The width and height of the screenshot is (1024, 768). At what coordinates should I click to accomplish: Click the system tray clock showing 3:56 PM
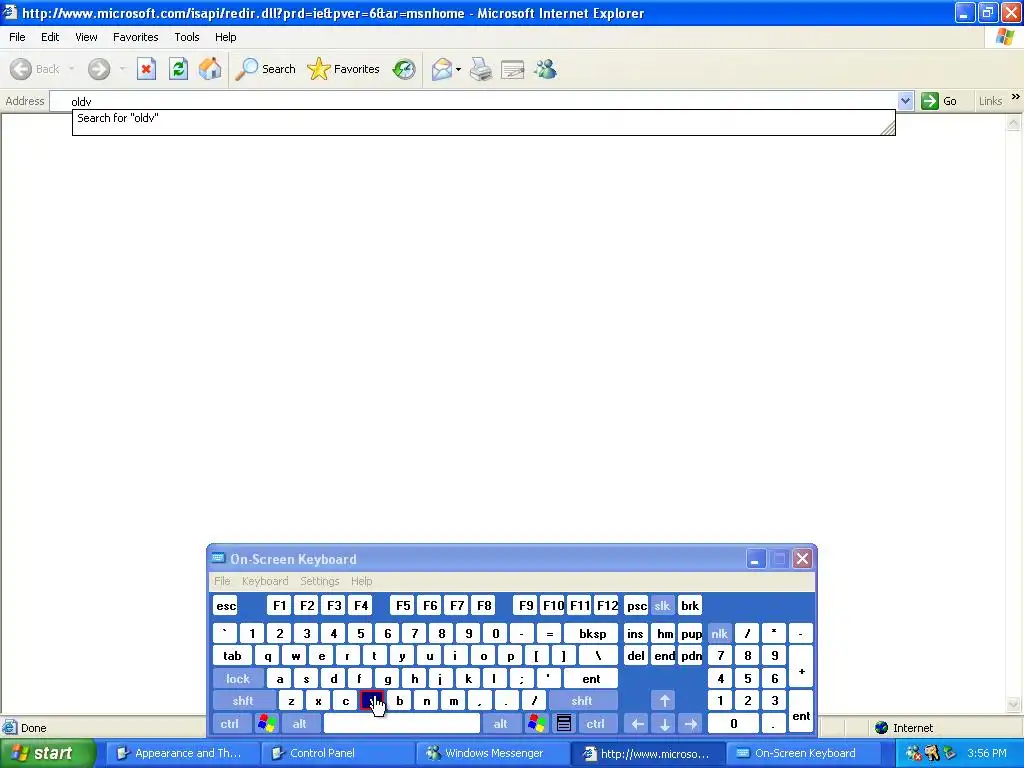[x=987, y=753]
